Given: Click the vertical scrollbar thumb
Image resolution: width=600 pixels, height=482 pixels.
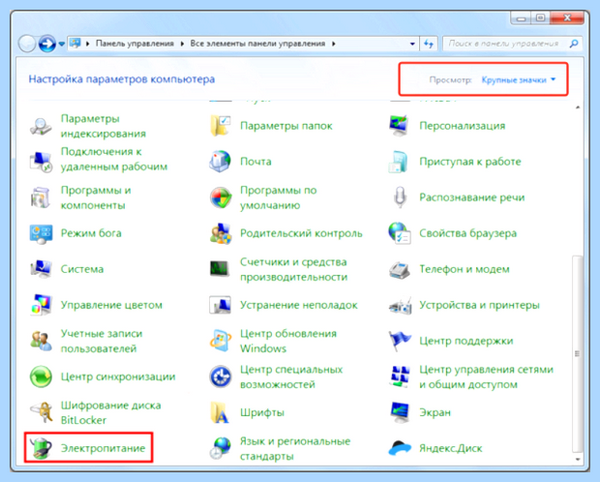Looking at the screenshot, I should [x=577, y=353].
